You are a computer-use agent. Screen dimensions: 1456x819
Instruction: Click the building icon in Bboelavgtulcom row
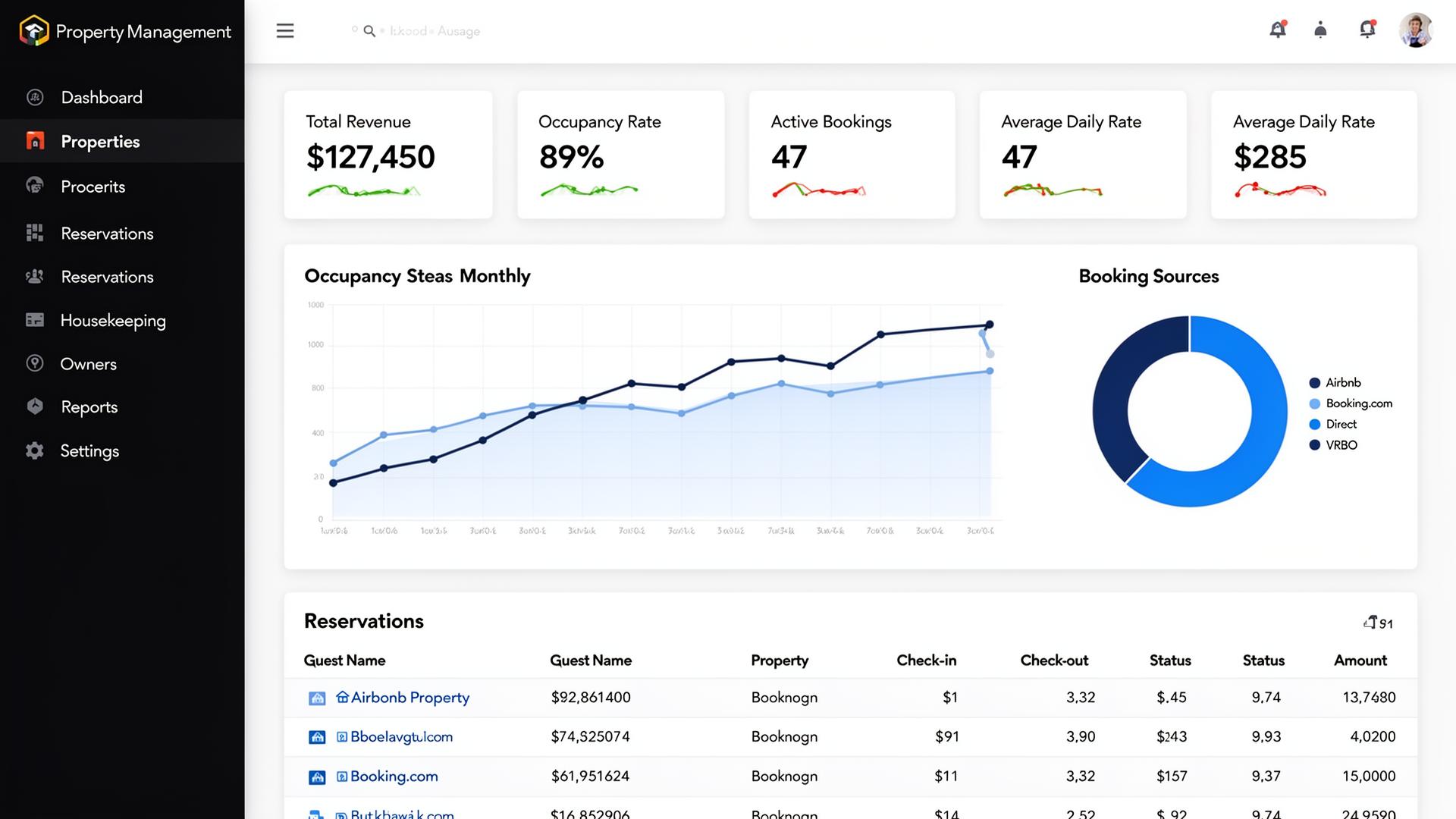(x=317, y=737)
